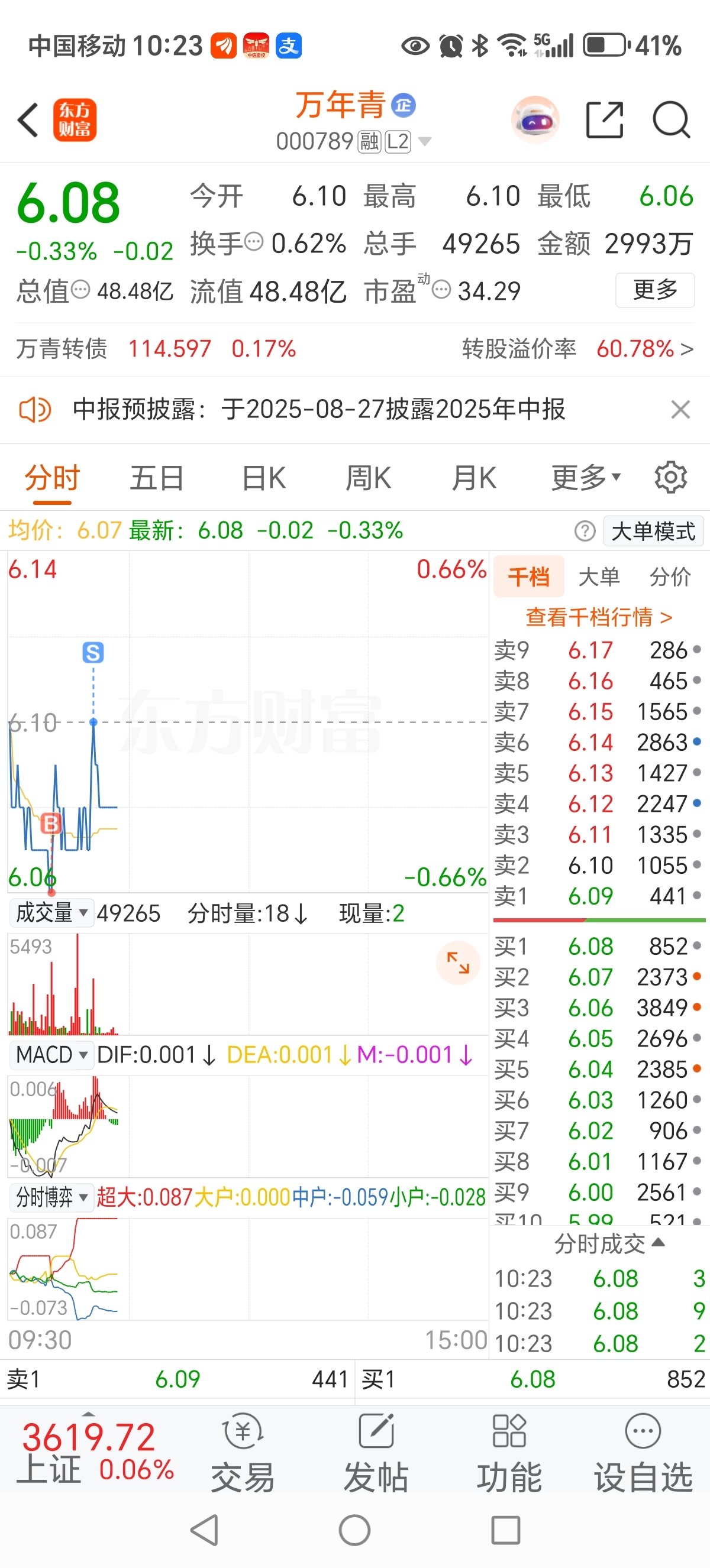Expand the 更多 chart period dropdown
710x1568 pixels.
(586, 478)
